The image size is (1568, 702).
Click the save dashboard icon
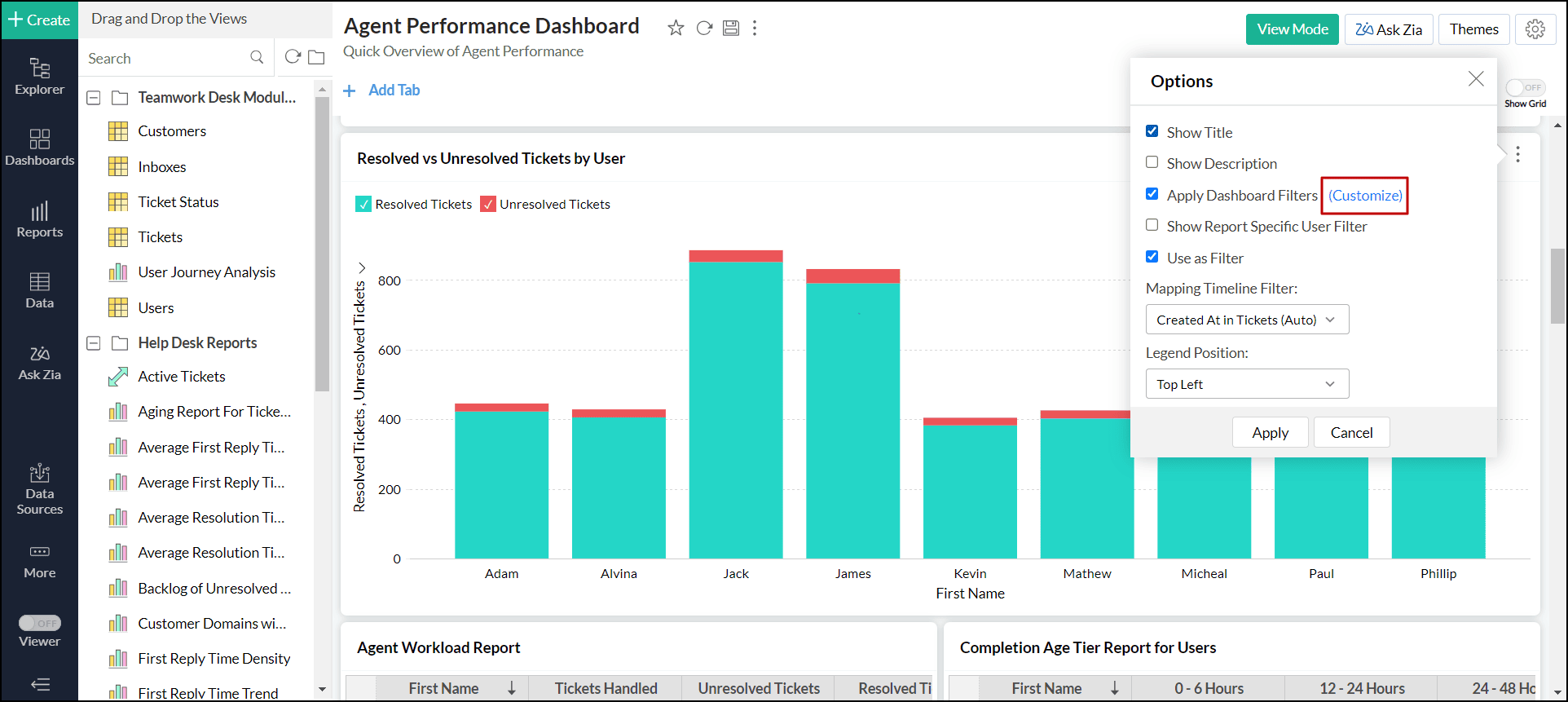[731, 29]
